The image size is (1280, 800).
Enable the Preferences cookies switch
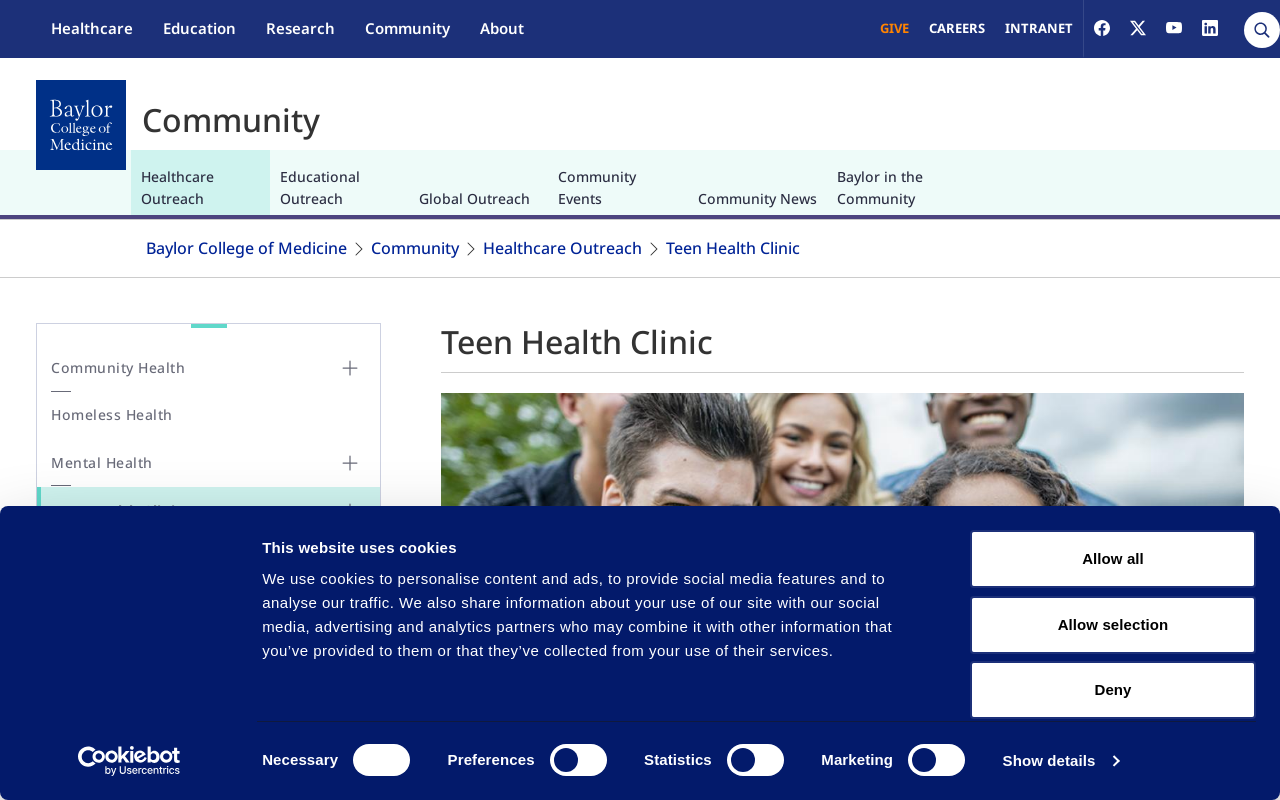[578, 760]
